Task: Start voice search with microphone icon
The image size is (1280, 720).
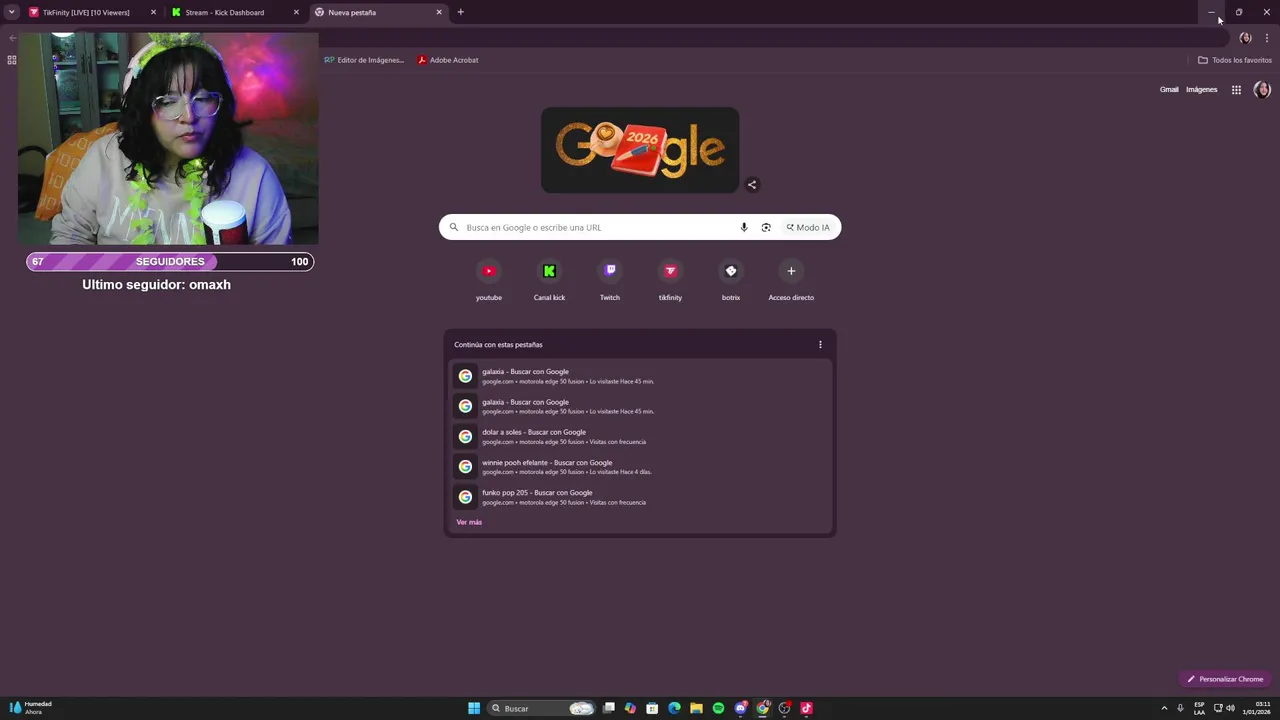Action: (744, 227)
